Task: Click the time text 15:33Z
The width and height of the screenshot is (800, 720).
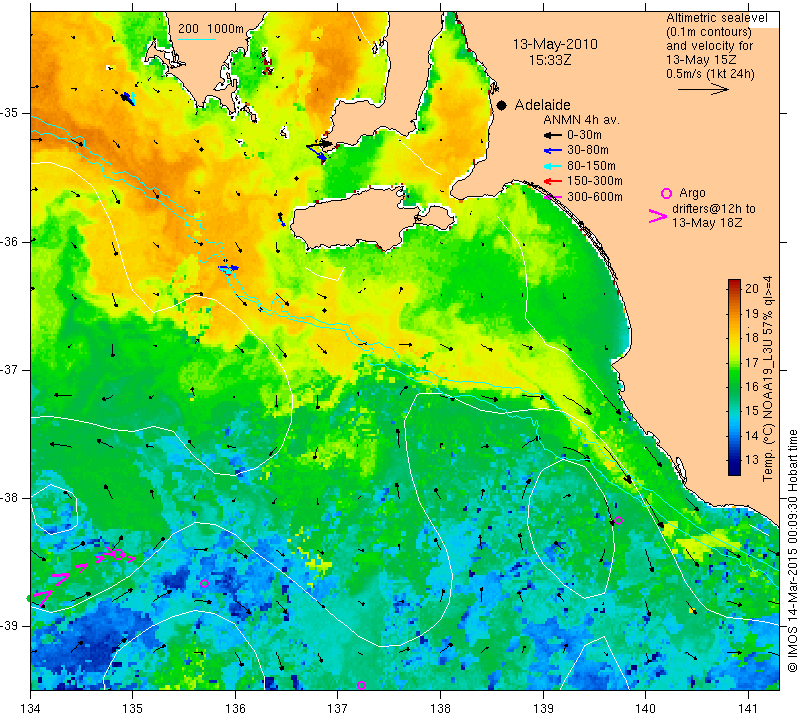Action: click(x=549, y=60)
